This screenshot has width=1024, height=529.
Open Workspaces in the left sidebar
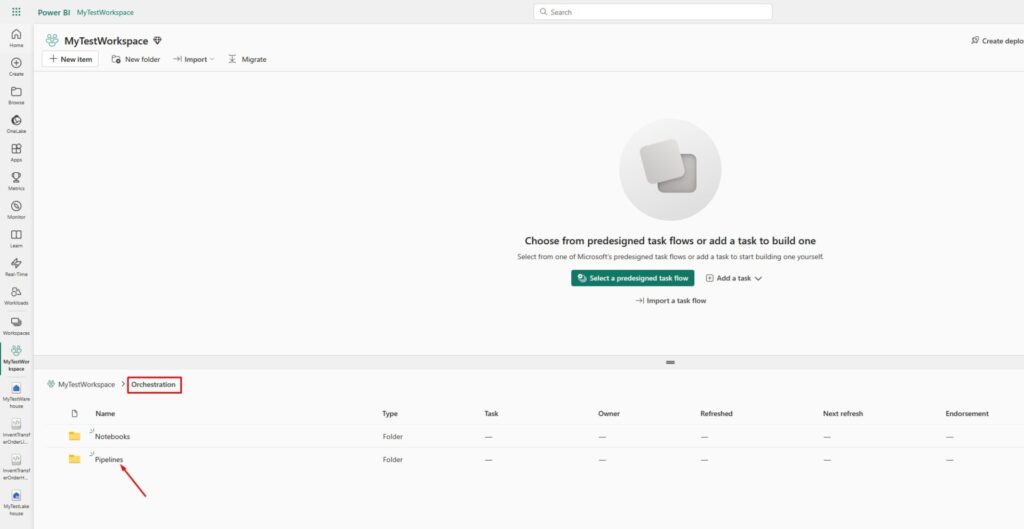16,326
